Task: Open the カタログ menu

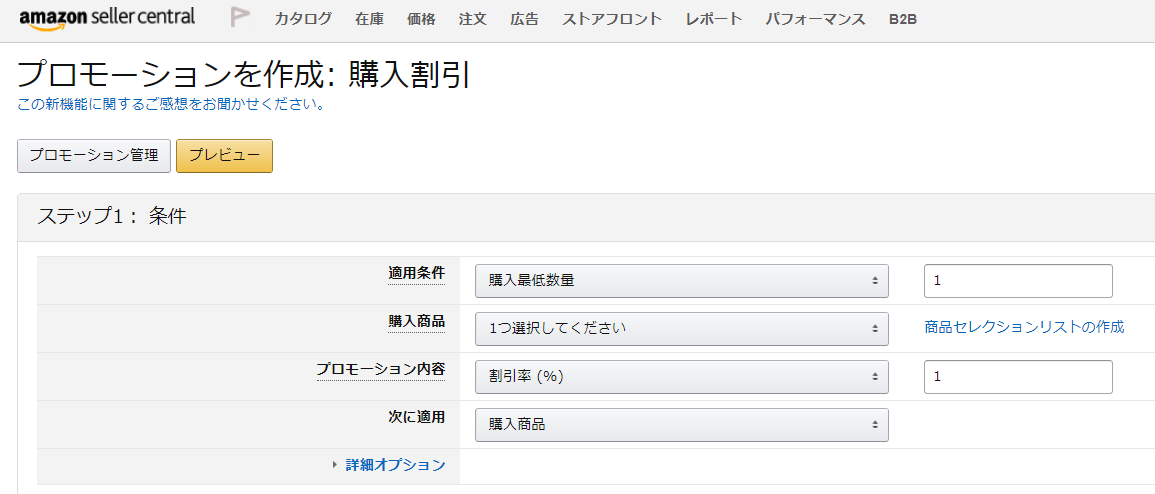Action: click(303, 19)
